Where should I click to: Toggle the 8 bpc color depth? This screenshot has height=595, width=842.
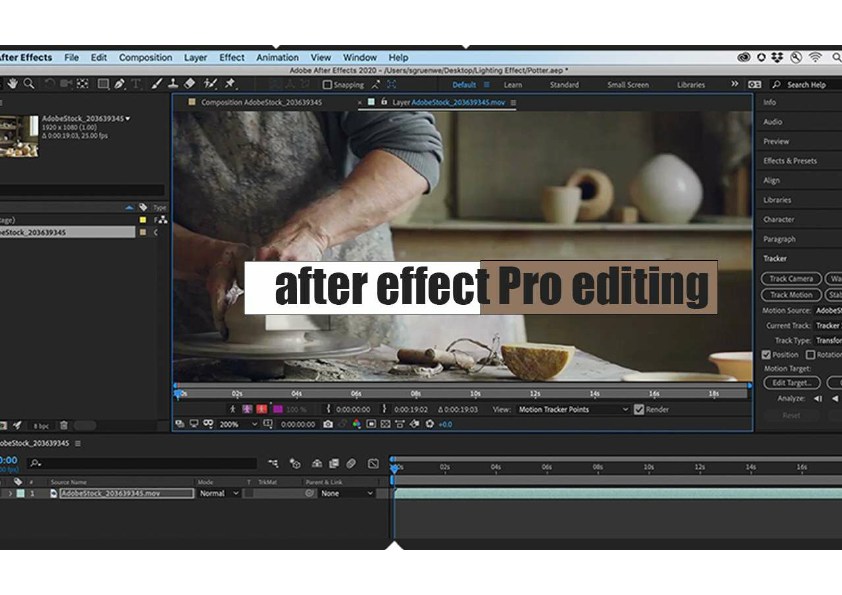pyautogui.click(x=41, y=426)
